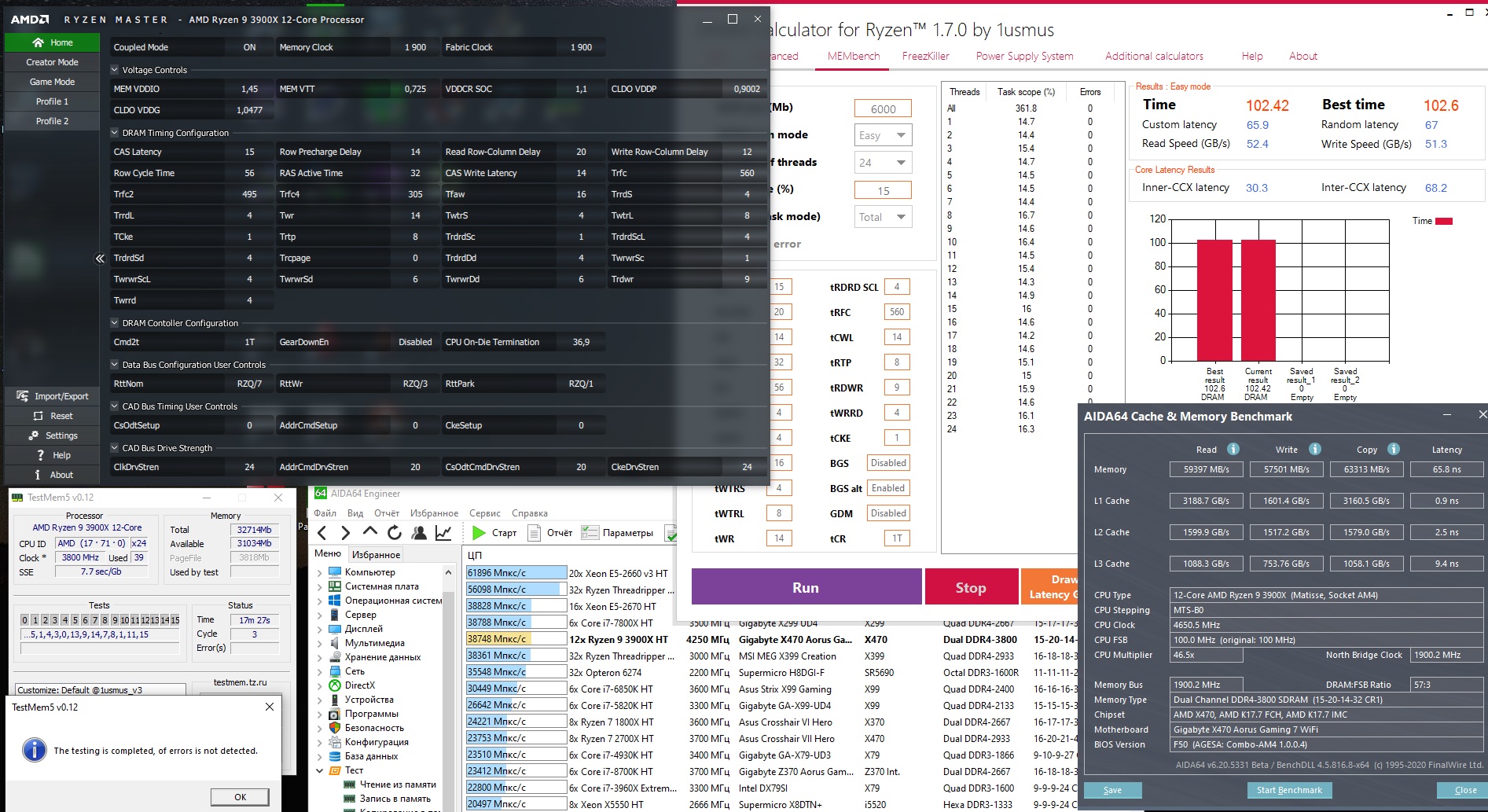Click memory size field showing 6000
The height and width of the screenshot is (812, 1488).
(x=883, y=109)
